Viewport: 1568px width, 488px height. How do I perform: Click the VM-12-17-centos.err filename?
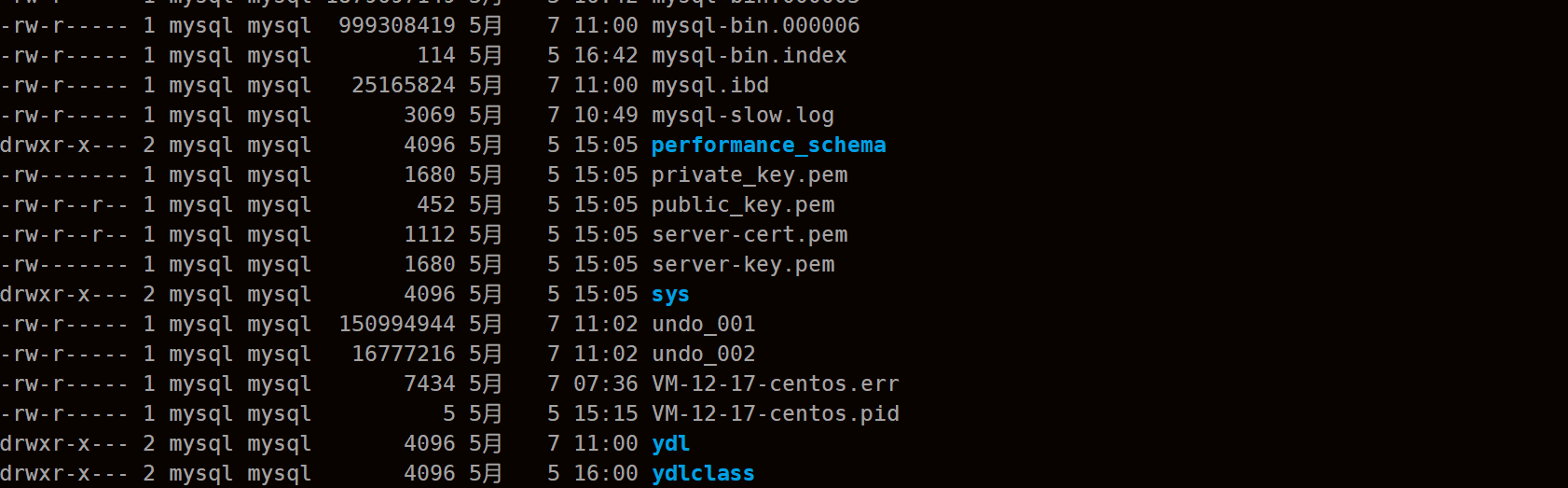click(x=775, y=384)
